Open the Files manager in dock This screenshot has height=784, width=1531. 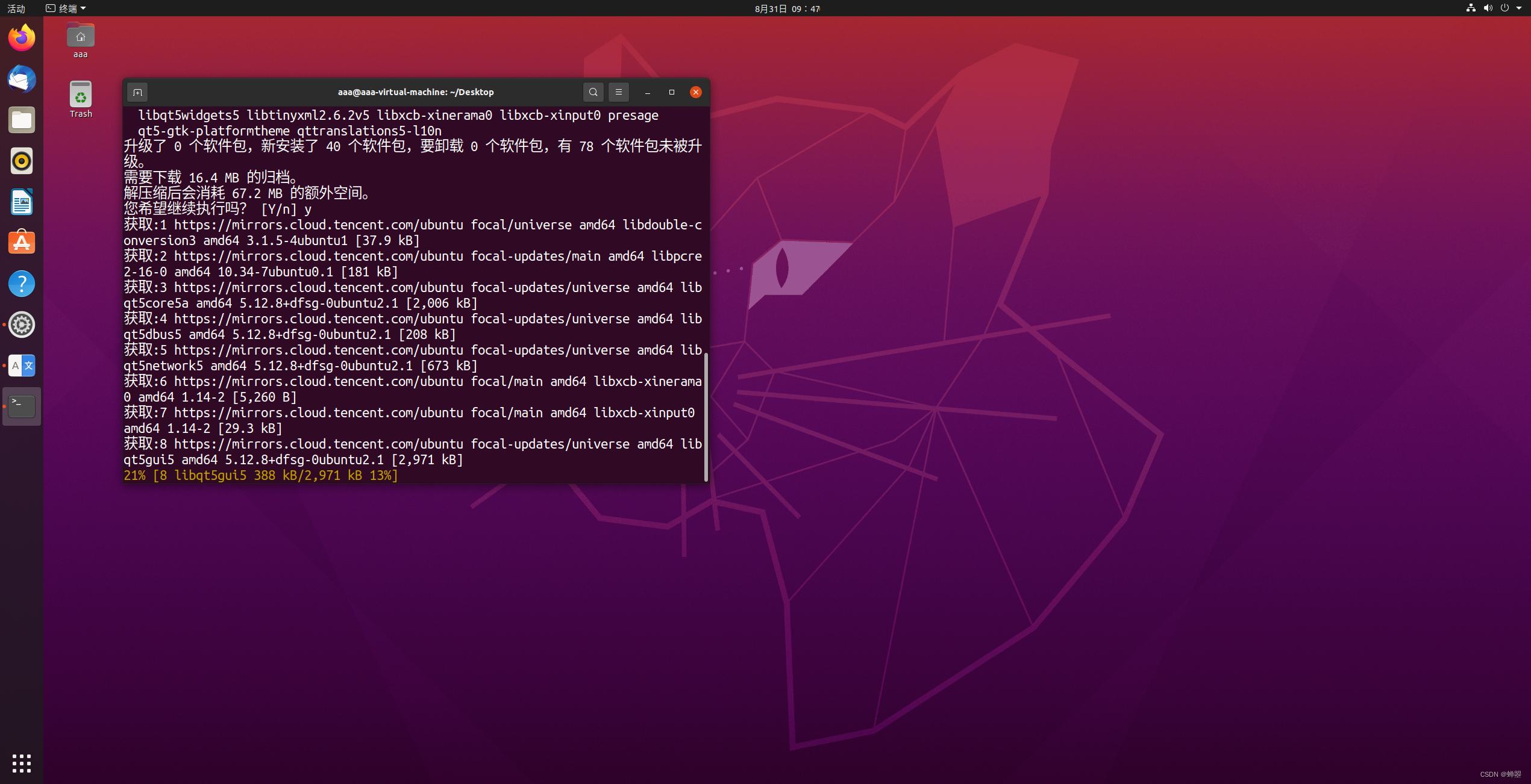coord(22,120)
